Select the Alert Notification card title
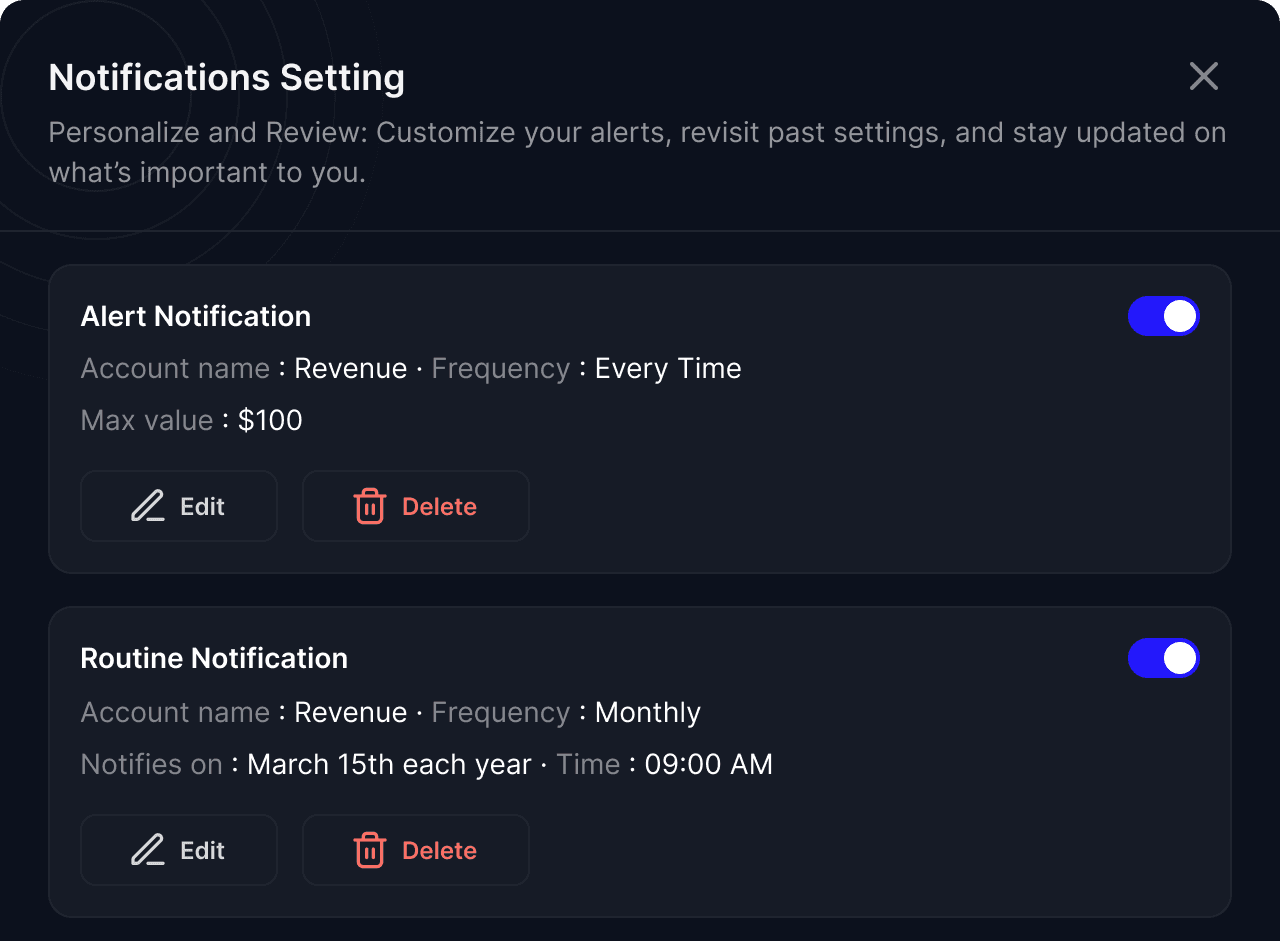1280x941 pixels. [196, 316]
